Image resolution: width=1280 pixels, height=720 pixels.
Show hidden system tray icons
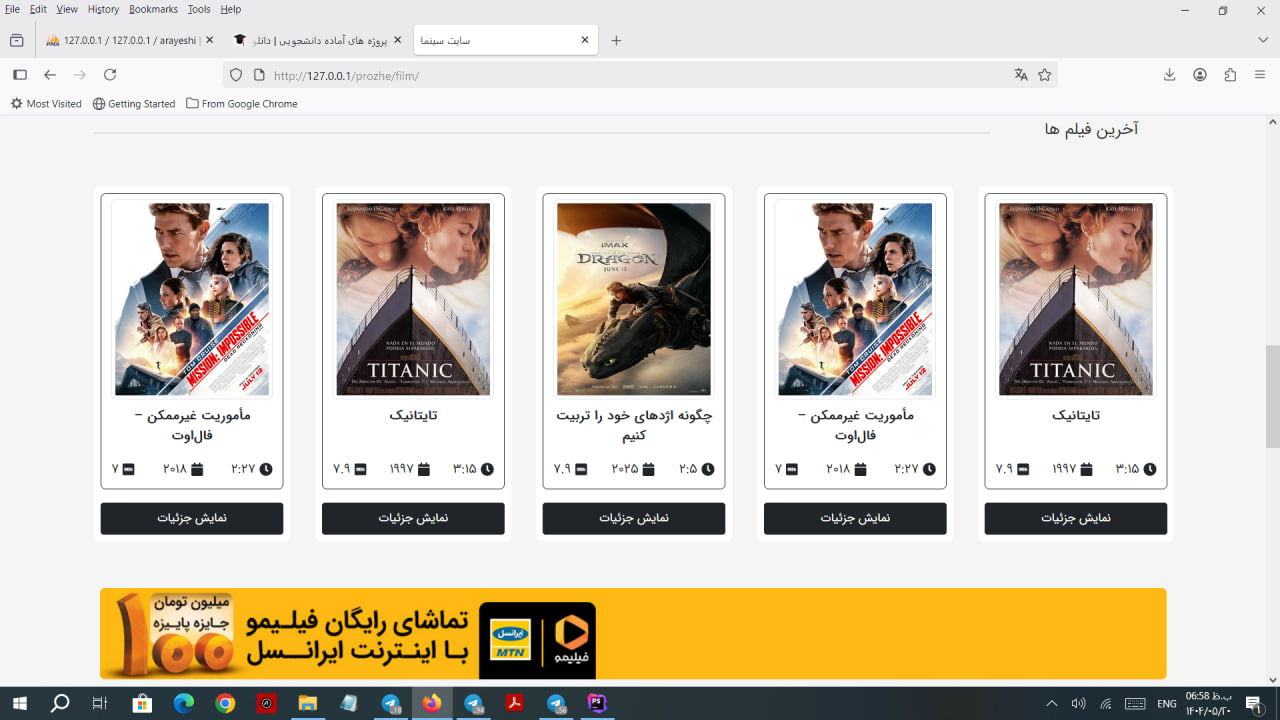point(1051,704)
